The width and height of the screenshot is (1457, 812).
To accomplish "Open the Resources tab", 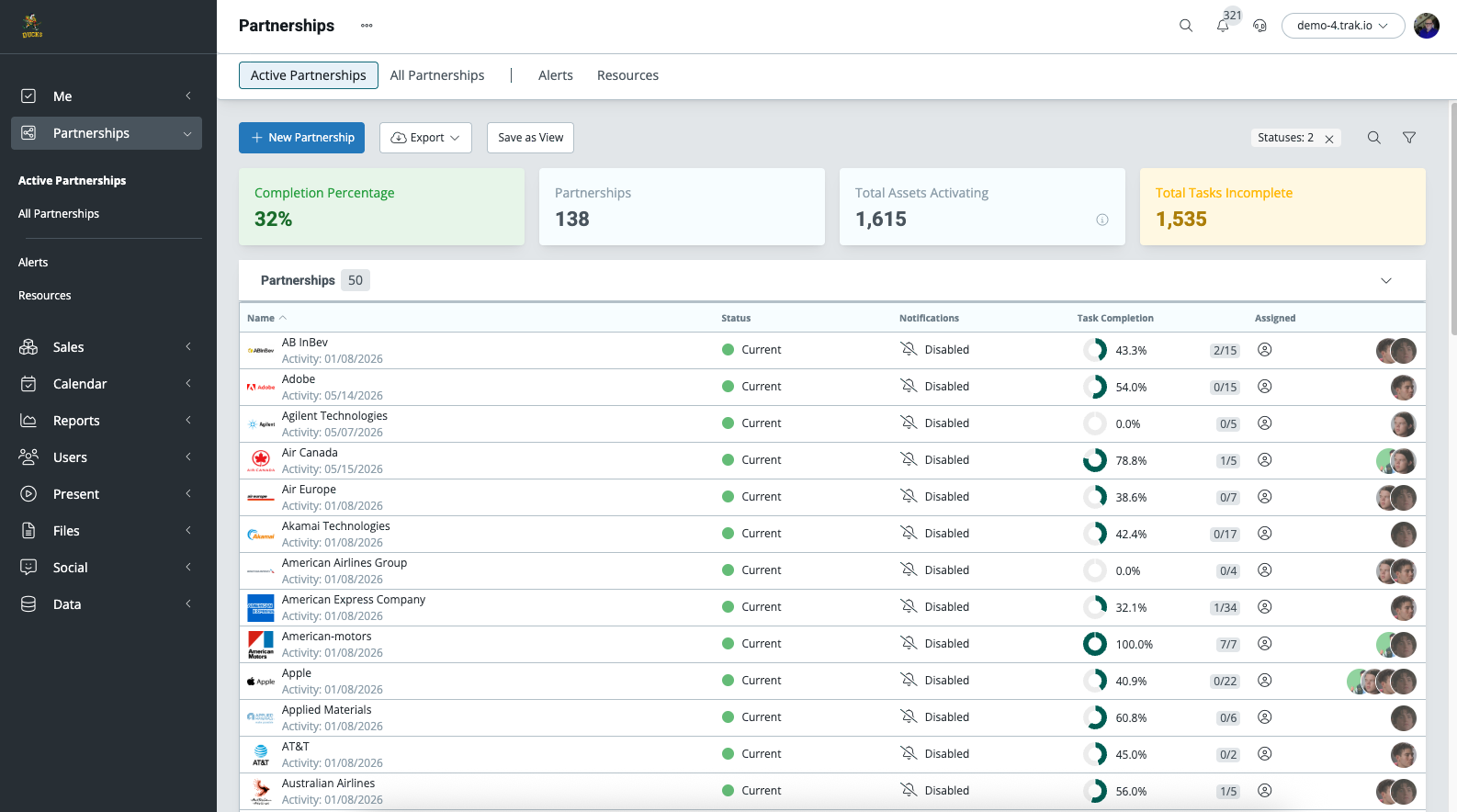I will pyautogui.click(x=627, y=75).
